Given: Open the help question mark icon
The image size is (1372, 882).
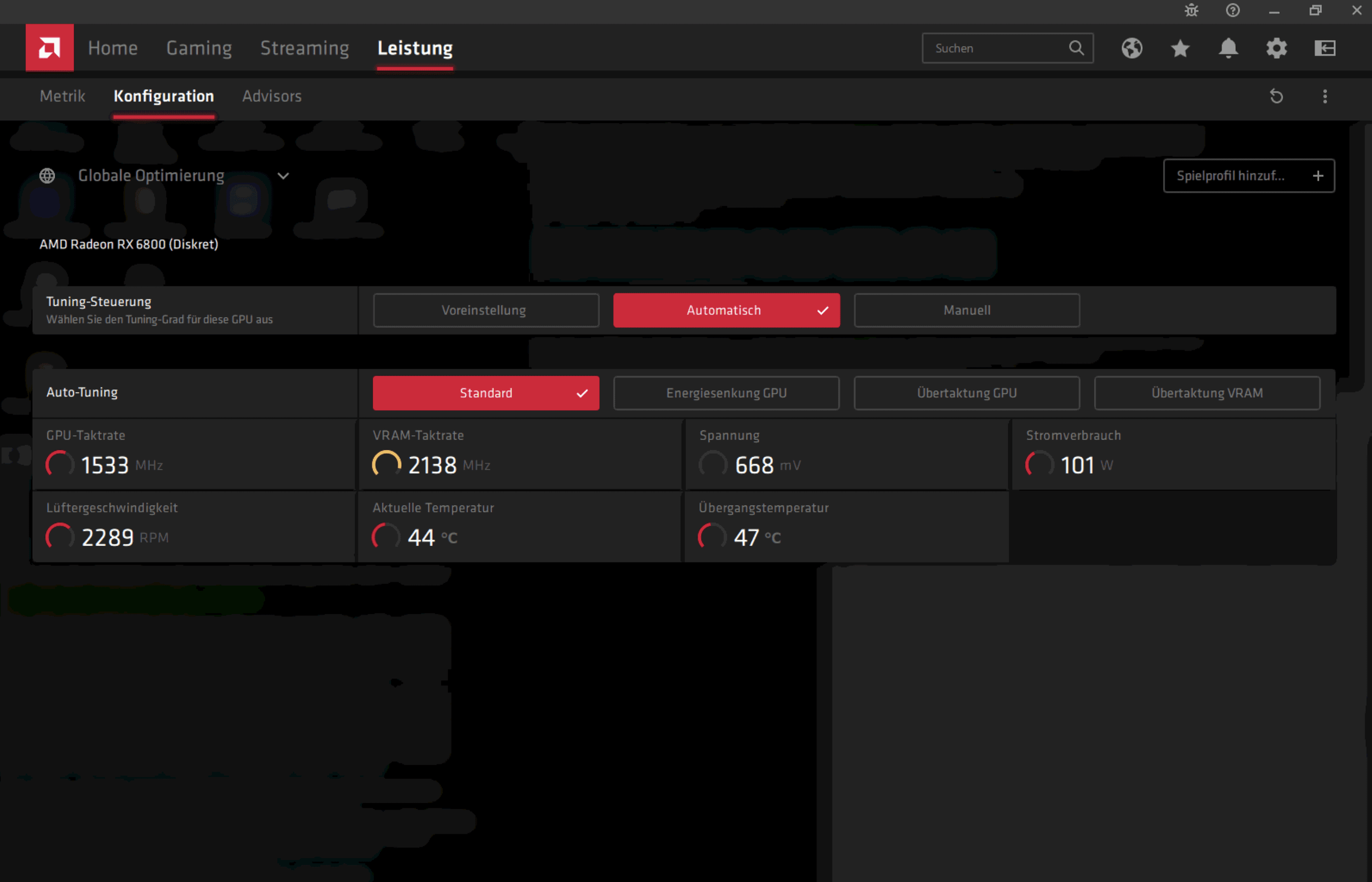Looking at the screenshot, I should click(x=1232, y=10).
